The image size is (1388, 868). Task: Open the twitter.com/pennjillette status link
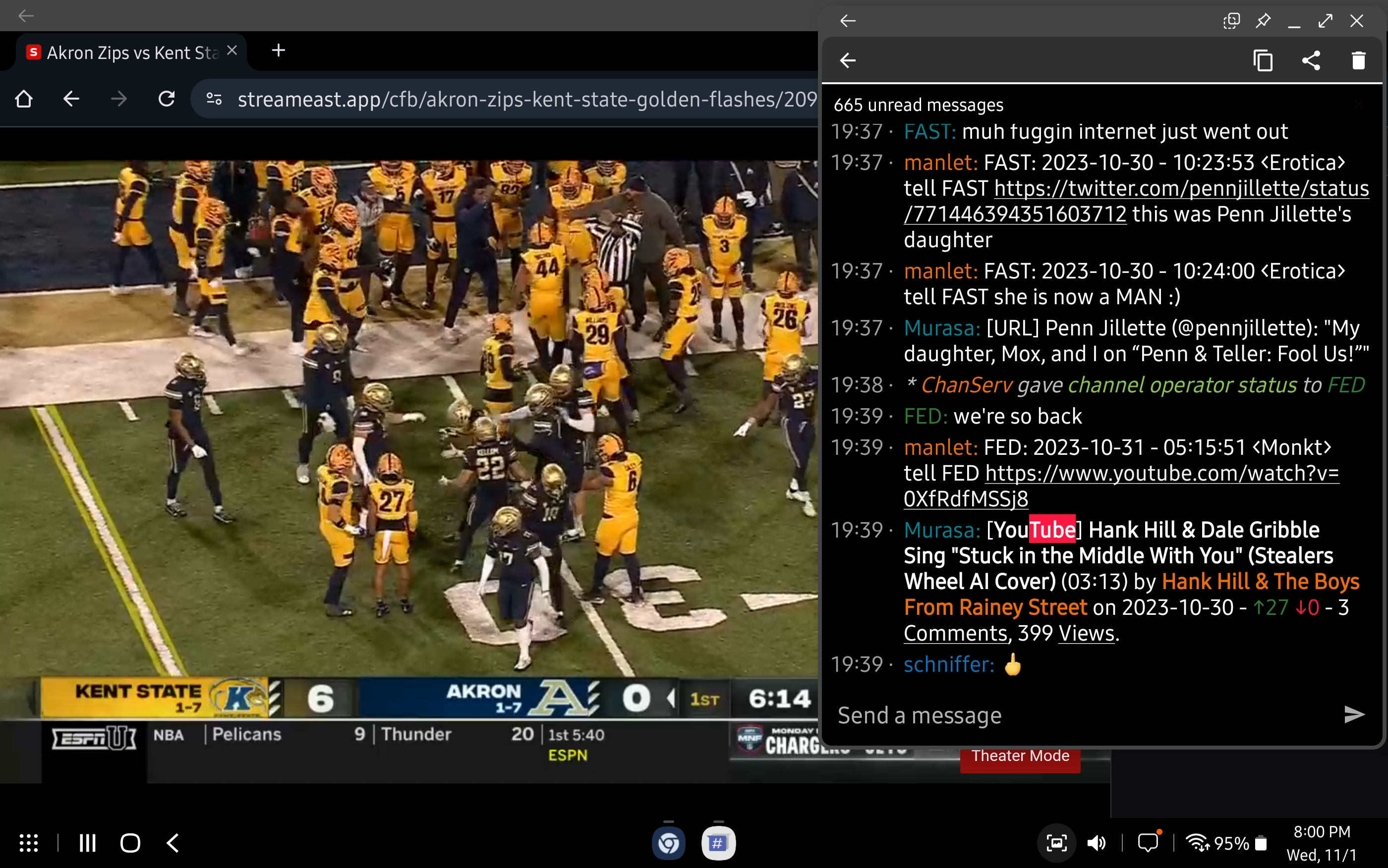tap(1137, 201)
